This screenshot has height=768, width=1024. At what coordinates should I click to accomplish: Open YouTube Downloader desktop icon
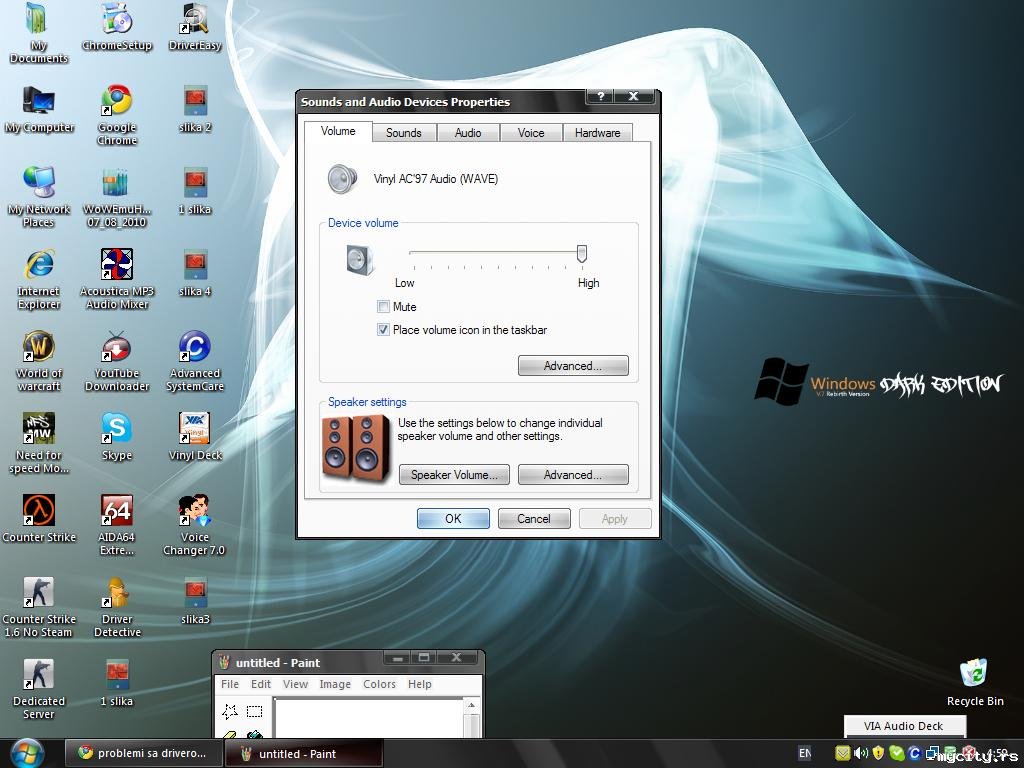117,347
